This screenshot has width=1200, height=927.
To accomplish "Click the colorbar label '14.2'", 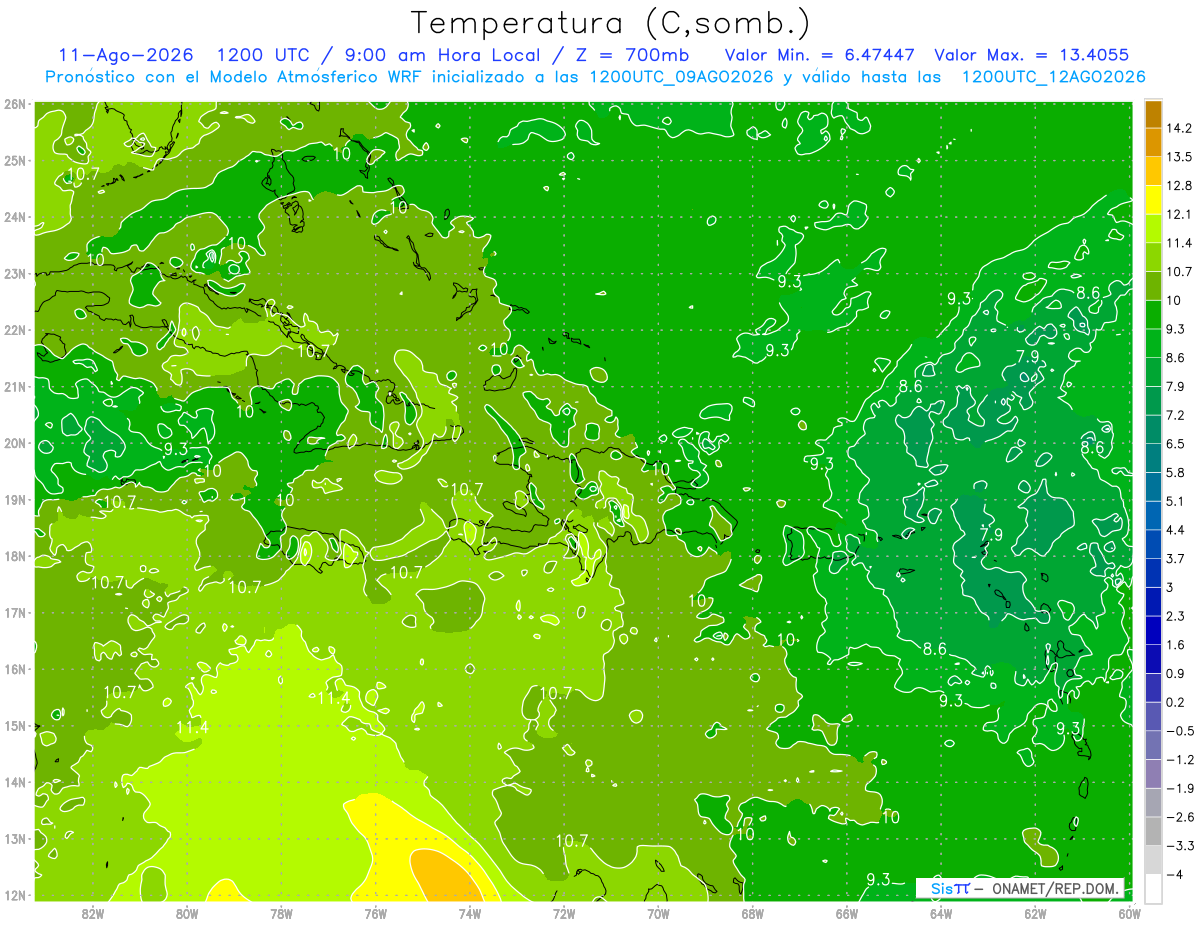I will pos(1181,128).
